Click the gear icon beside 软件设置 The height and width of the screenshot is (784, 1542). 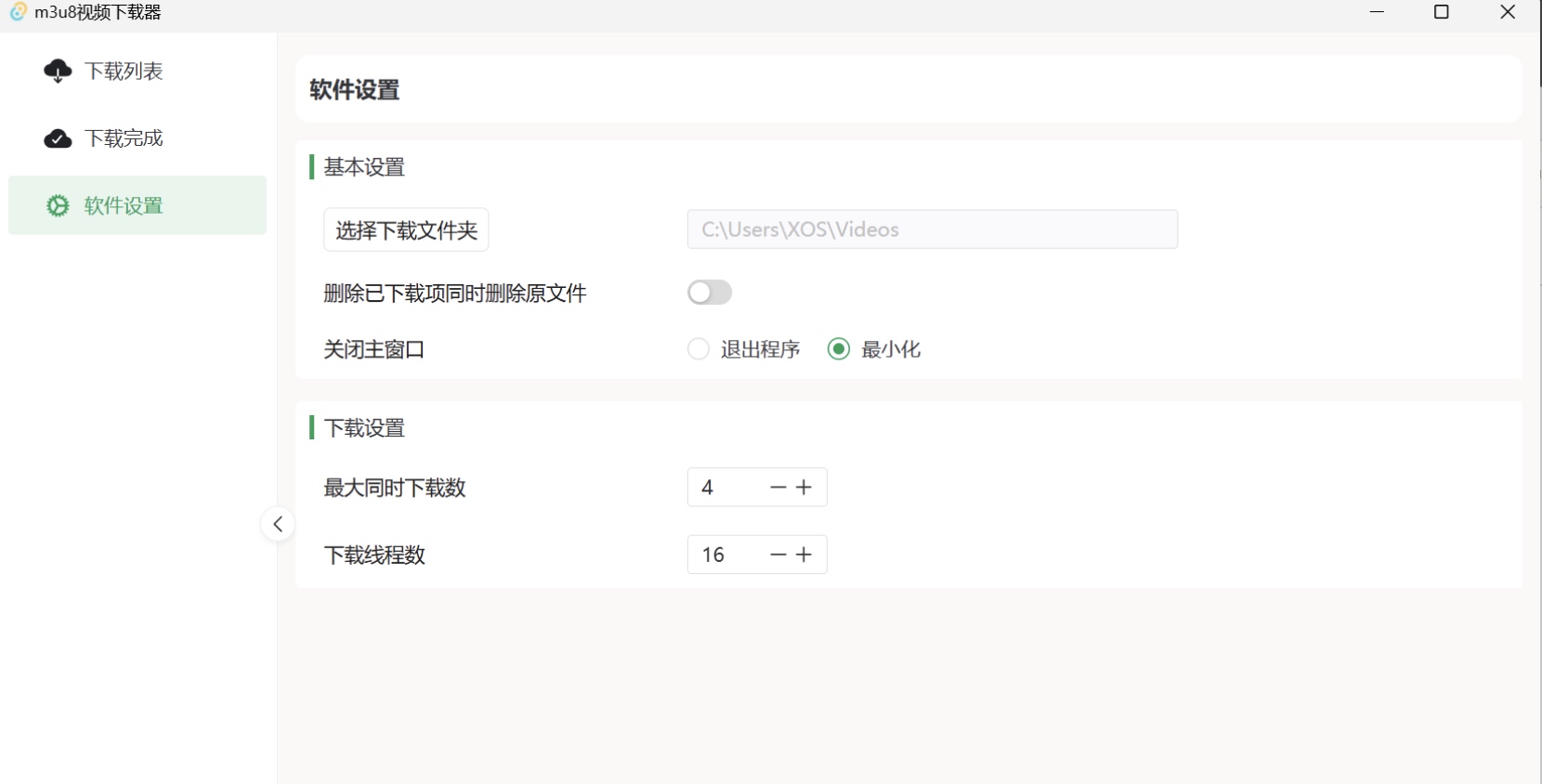pyautogui.click(x=58, y=205)
